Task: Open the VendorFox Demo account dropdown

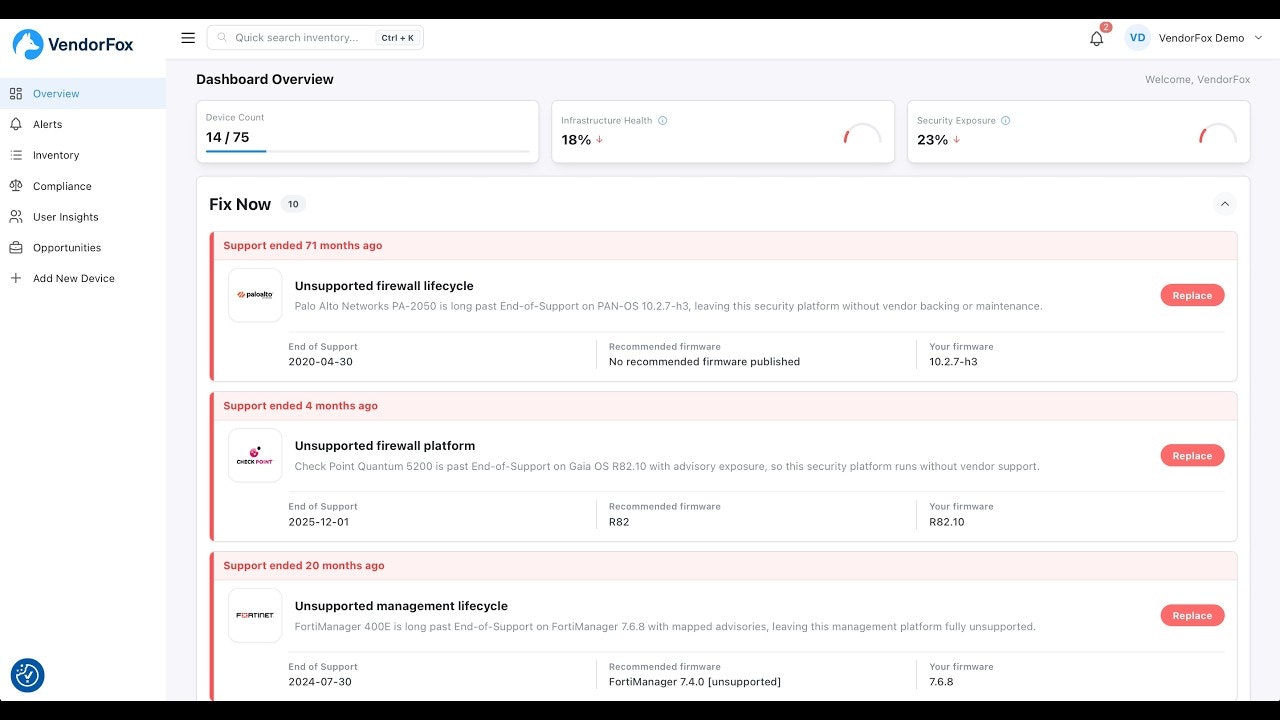Action: pyautogui.click(x=1195, y=38)
